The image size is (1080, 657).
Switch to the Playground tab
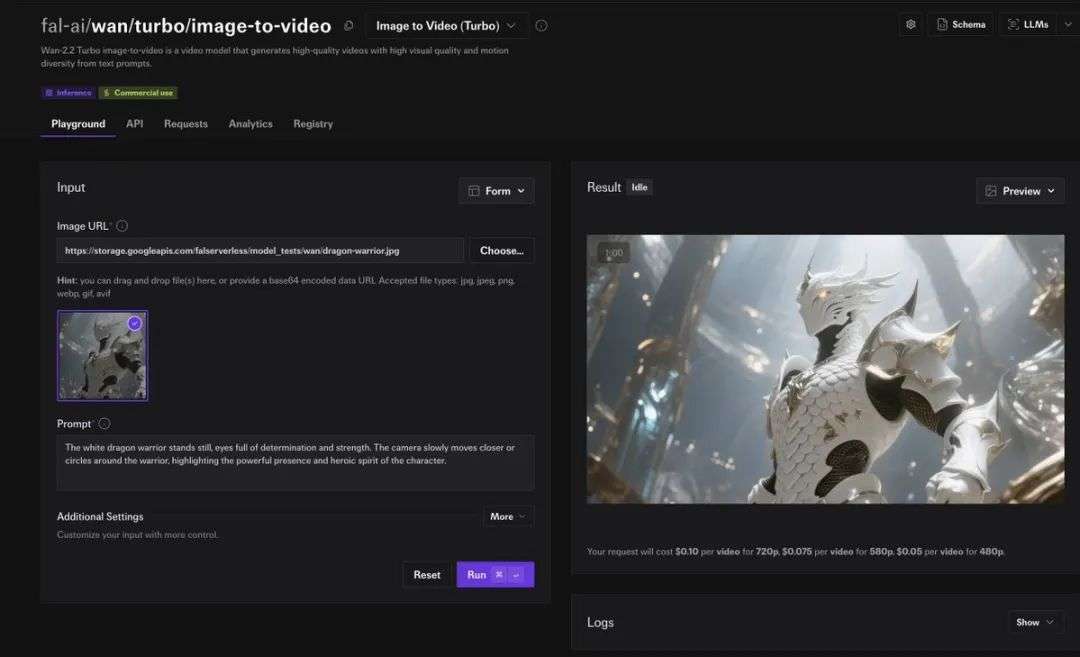78,124
